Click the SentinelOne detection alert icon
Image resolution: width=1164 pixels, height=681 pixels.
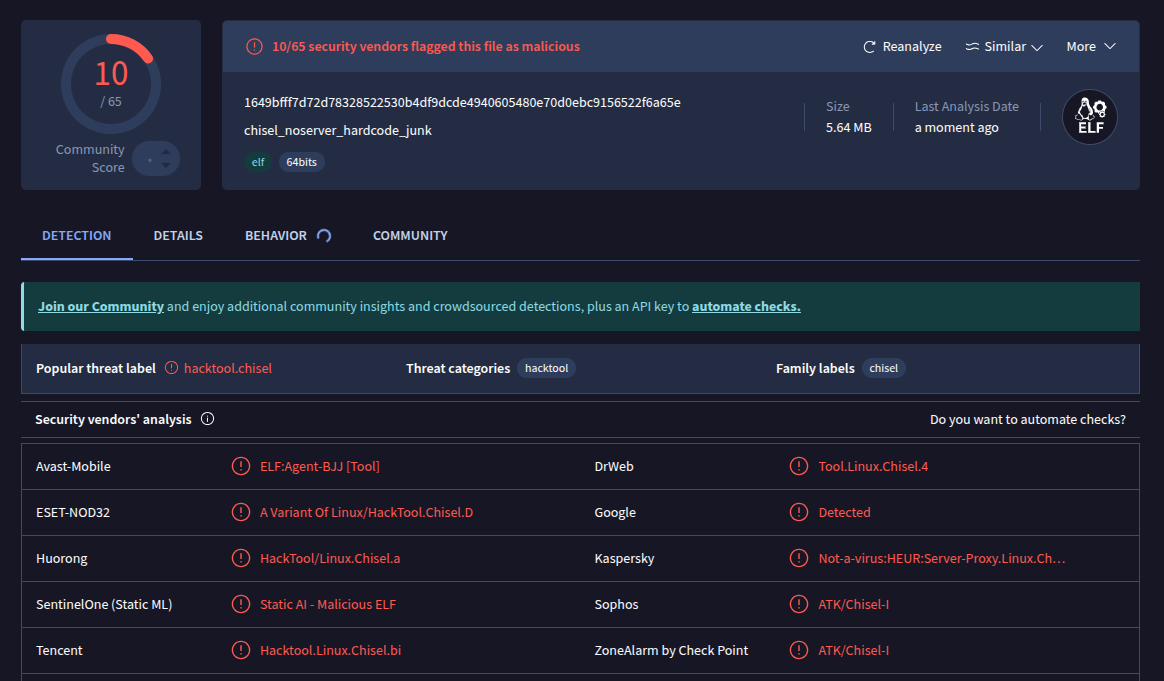click(241, 605)
